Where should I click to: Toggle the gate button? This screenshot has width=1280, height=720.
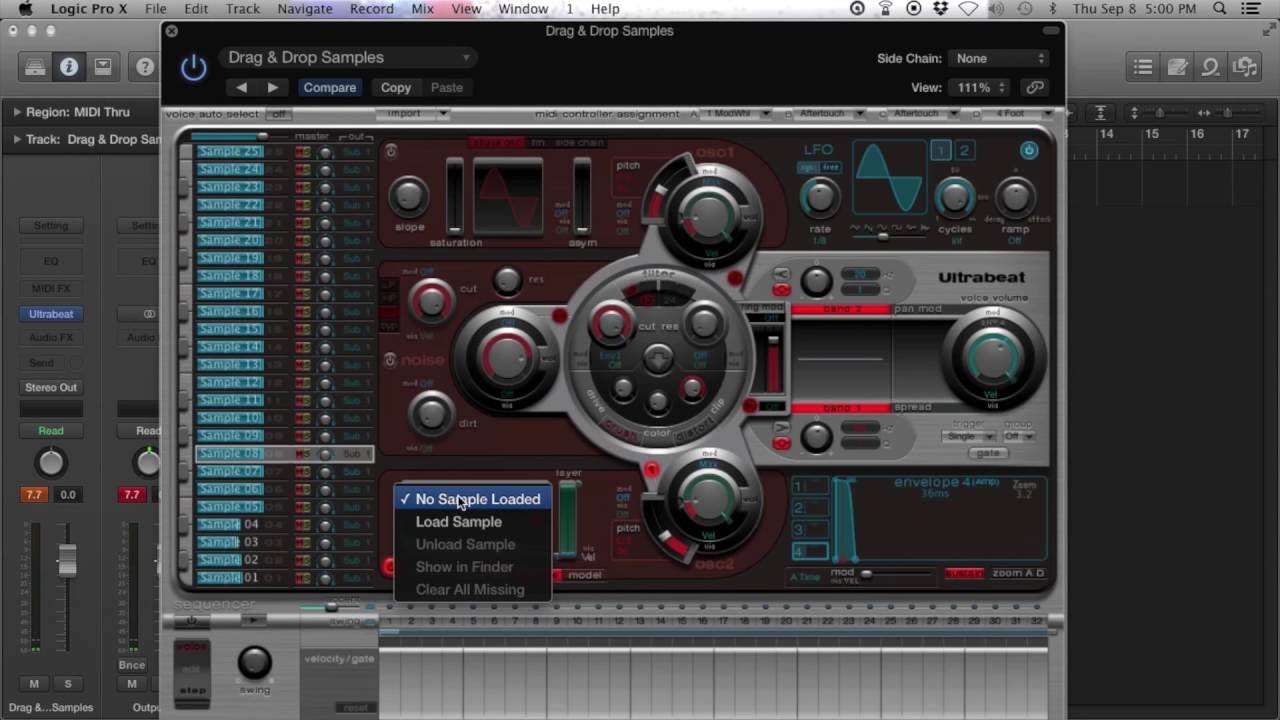click(x=988, y=453)
